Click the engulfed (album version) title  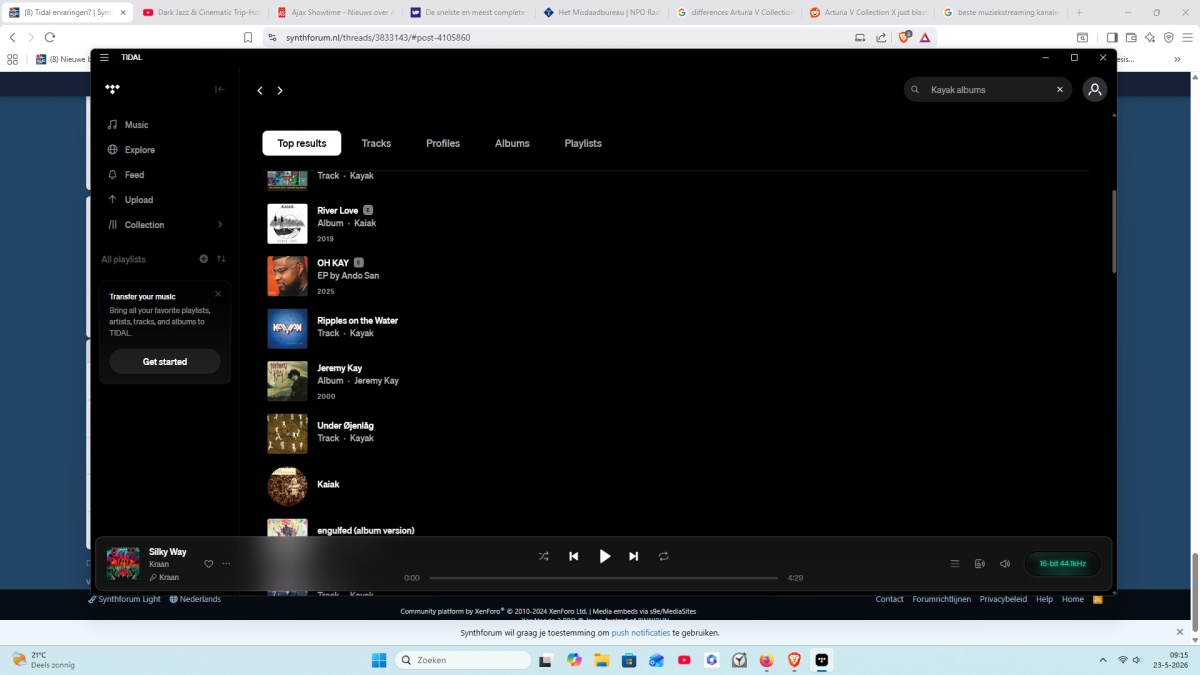(x=365, y=531)
